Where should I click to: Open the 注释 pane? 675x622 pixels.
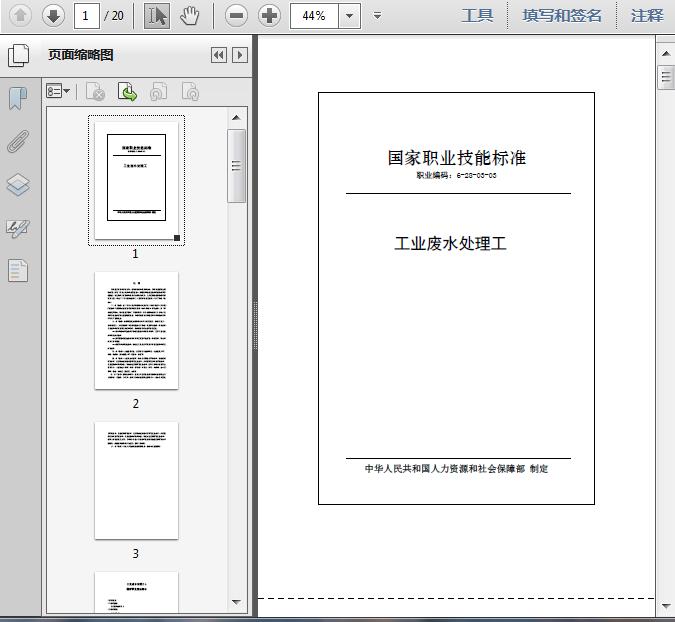[x=647, y=16]
